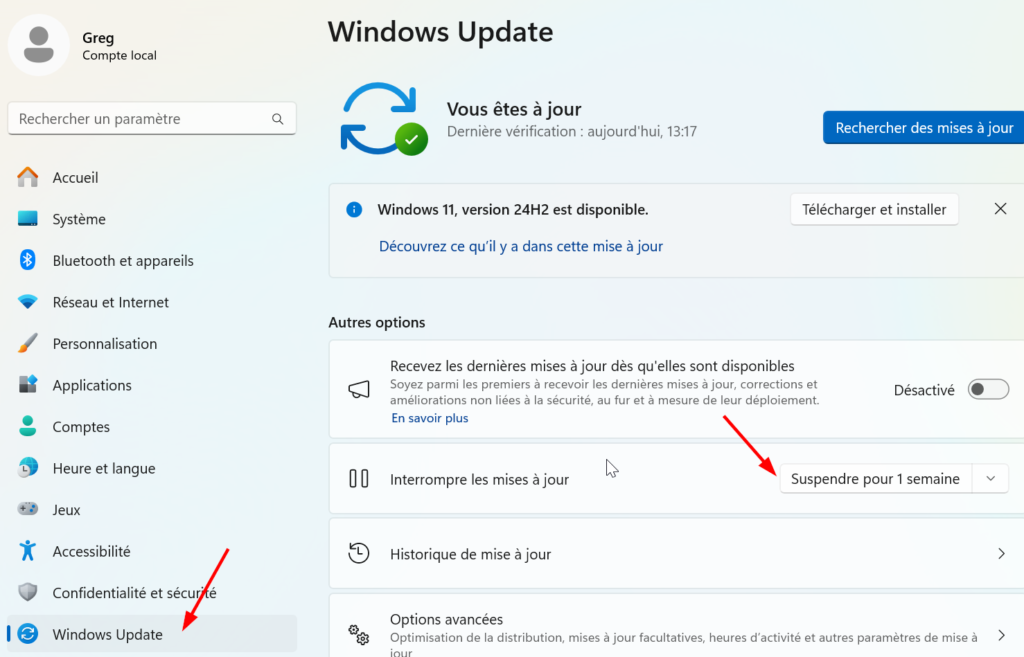Click Compte local label
Screen dimensions: 1024x657
coord(120,56)
